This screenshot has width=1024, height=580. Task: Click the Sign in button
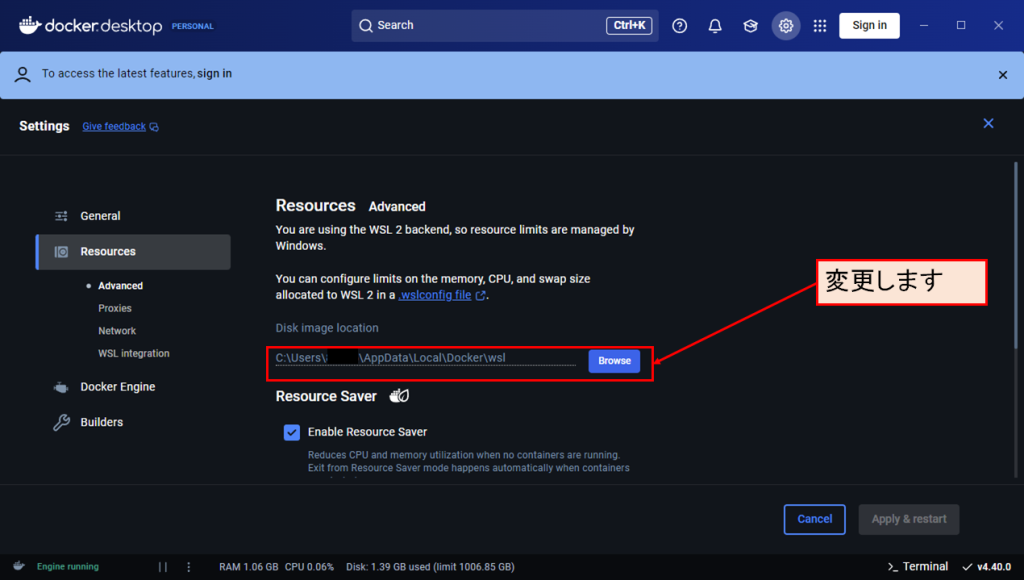[x=869, y=25]
